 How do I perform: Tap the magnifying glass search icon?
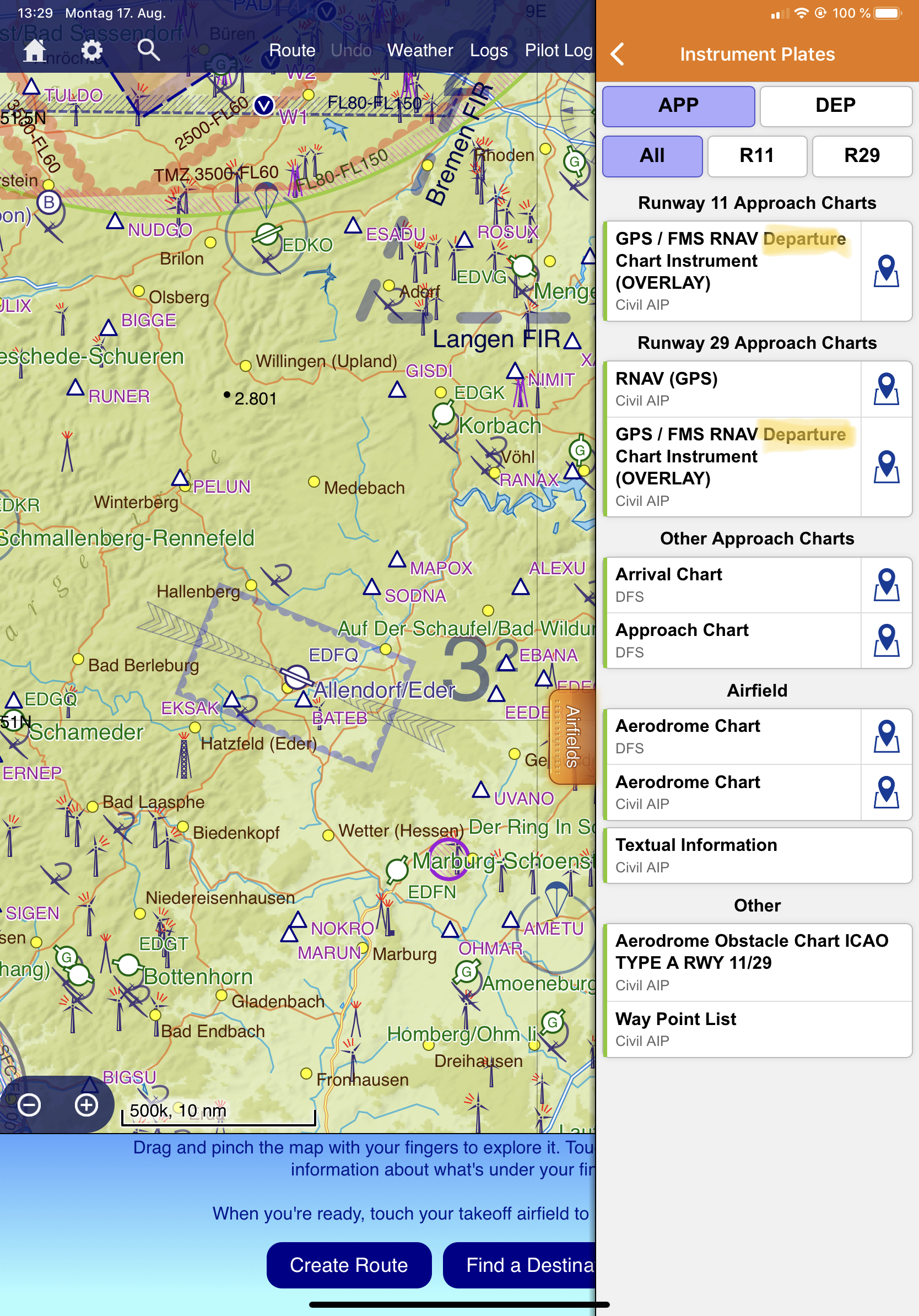click(148, 51)
